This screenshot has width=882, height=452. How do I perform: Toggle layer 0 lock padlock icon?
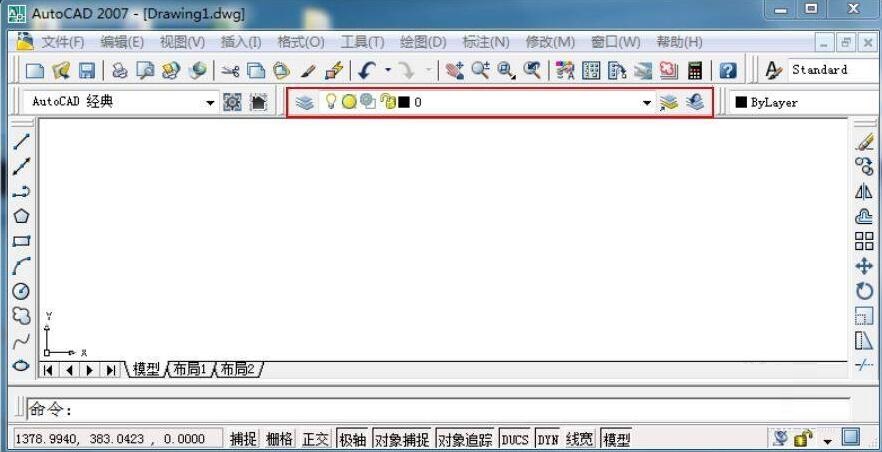[x=388, y=102]
